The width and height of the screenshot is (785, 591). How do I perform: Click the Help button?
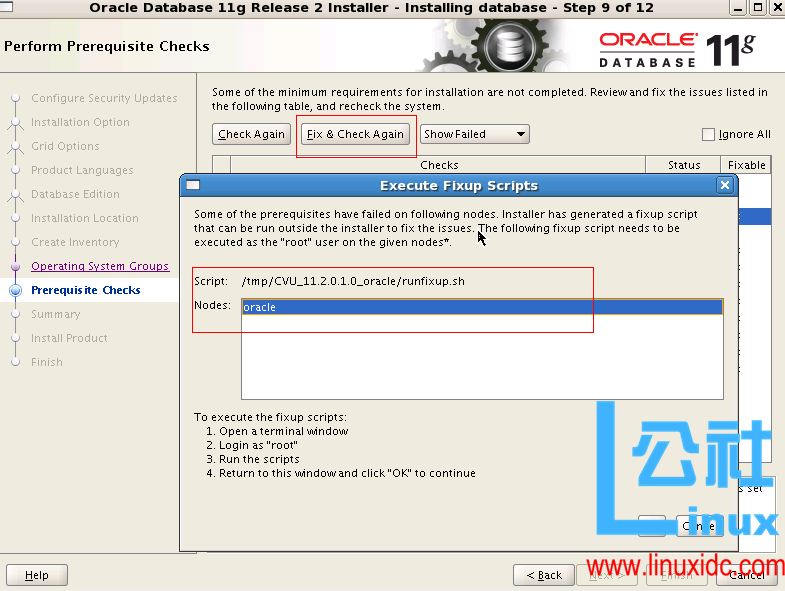tap(37, 575)
